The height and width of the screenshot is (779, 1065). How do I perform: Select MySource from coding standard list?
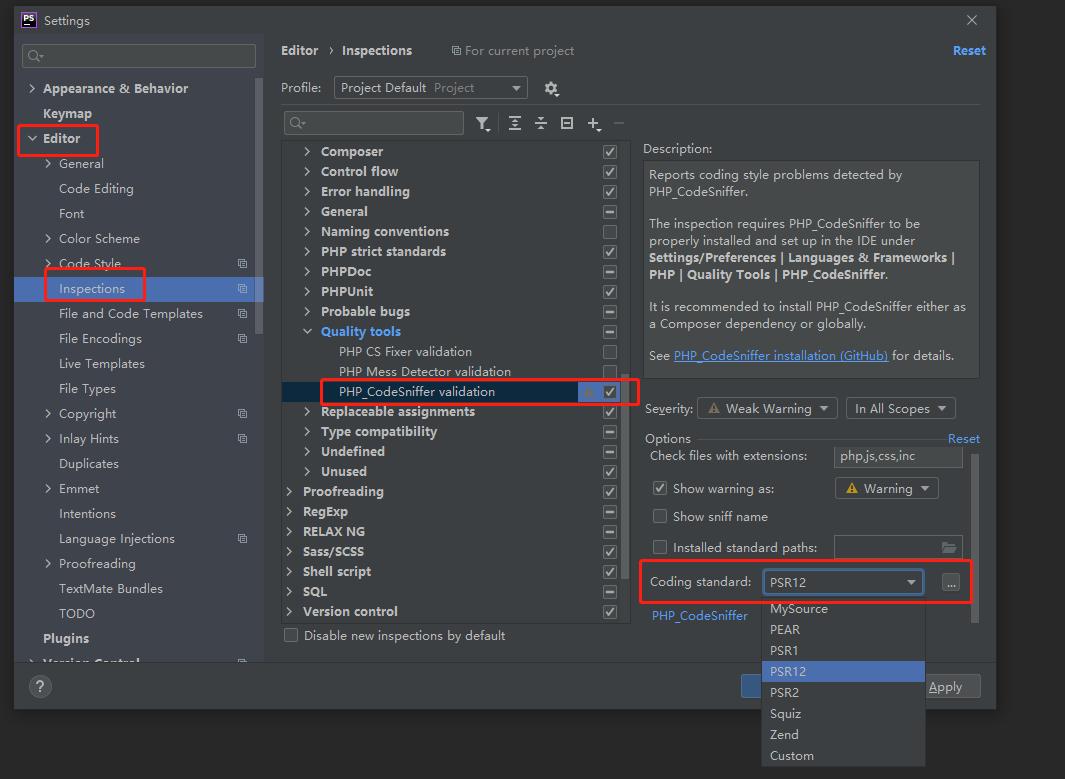tap(843, 609)
